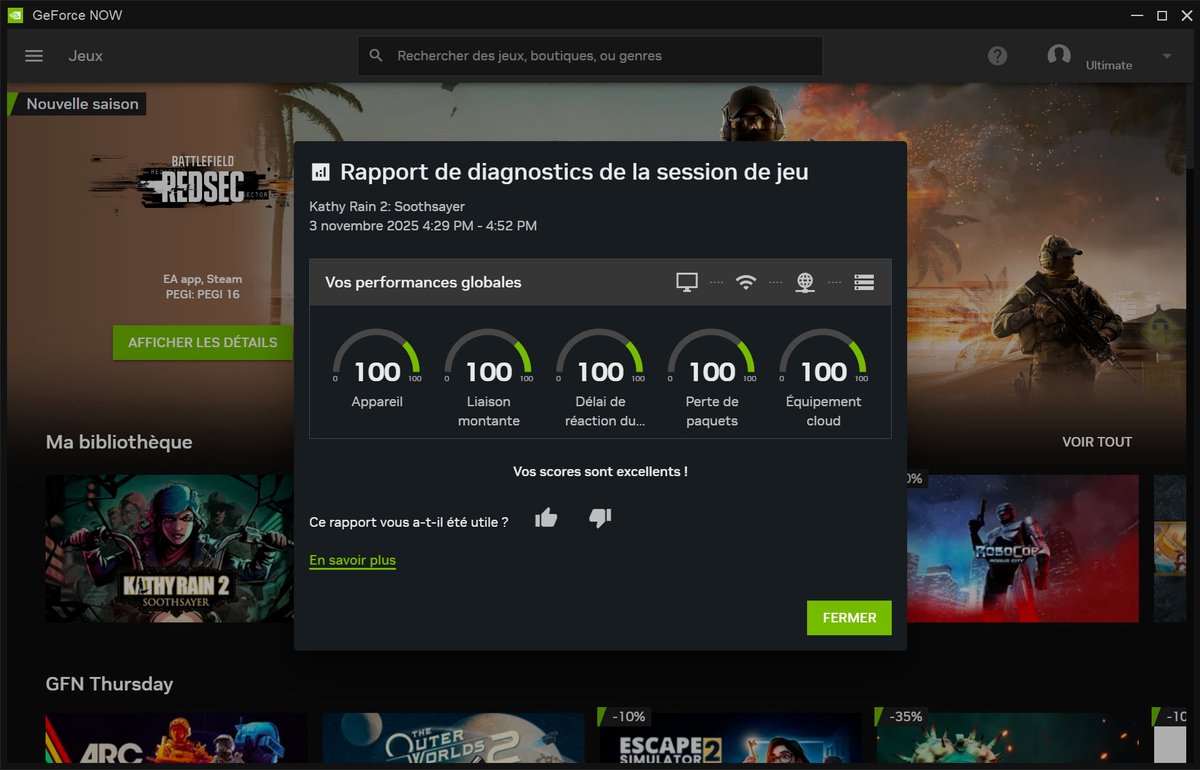Viewport: 1200px width, 770px height.
Task: Click the user profile avatar icon
Action: click(x=1059, y=56)
